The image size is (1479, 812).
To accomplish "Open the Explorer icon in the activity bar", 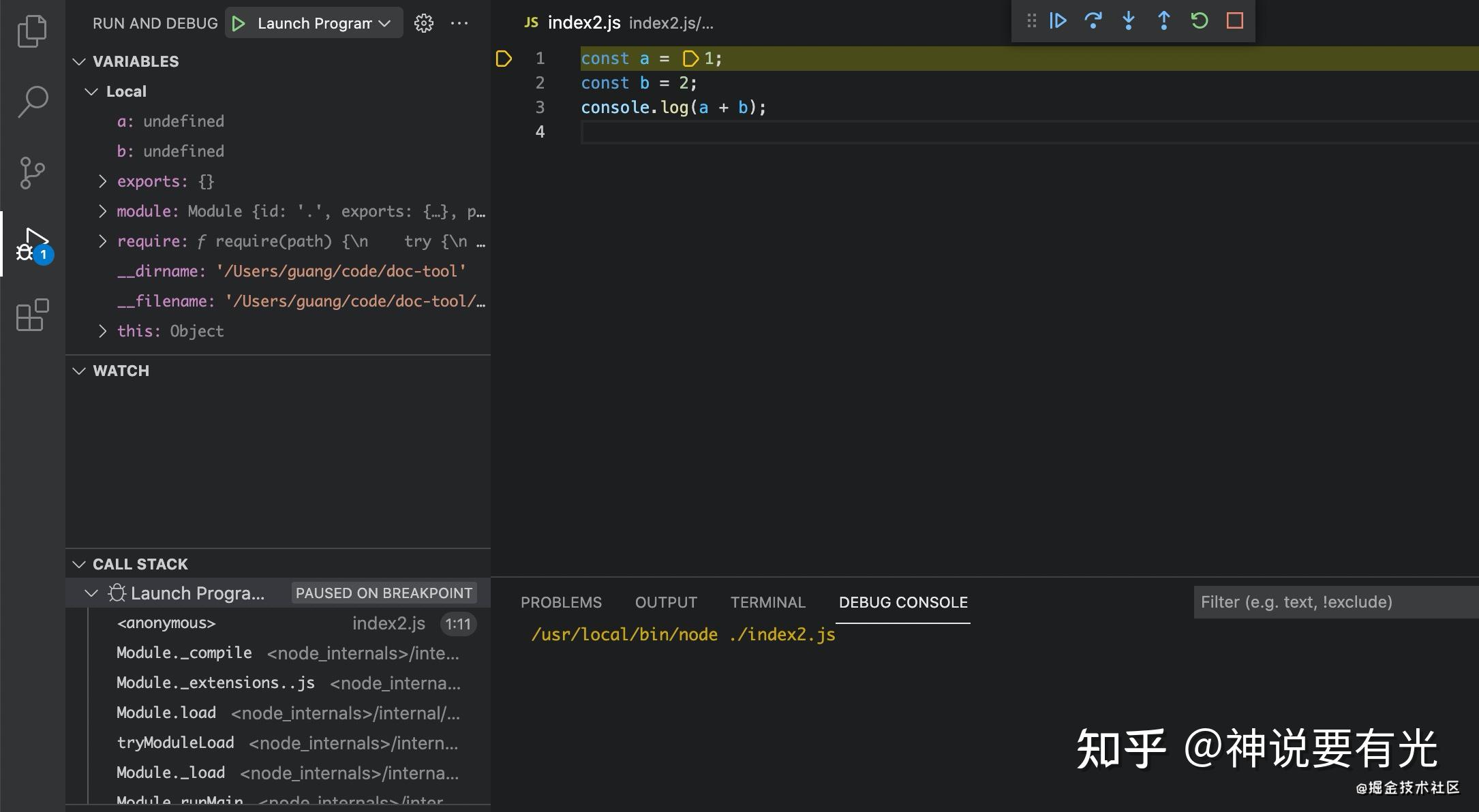I will pyautogui.click(x=31, y=31).
